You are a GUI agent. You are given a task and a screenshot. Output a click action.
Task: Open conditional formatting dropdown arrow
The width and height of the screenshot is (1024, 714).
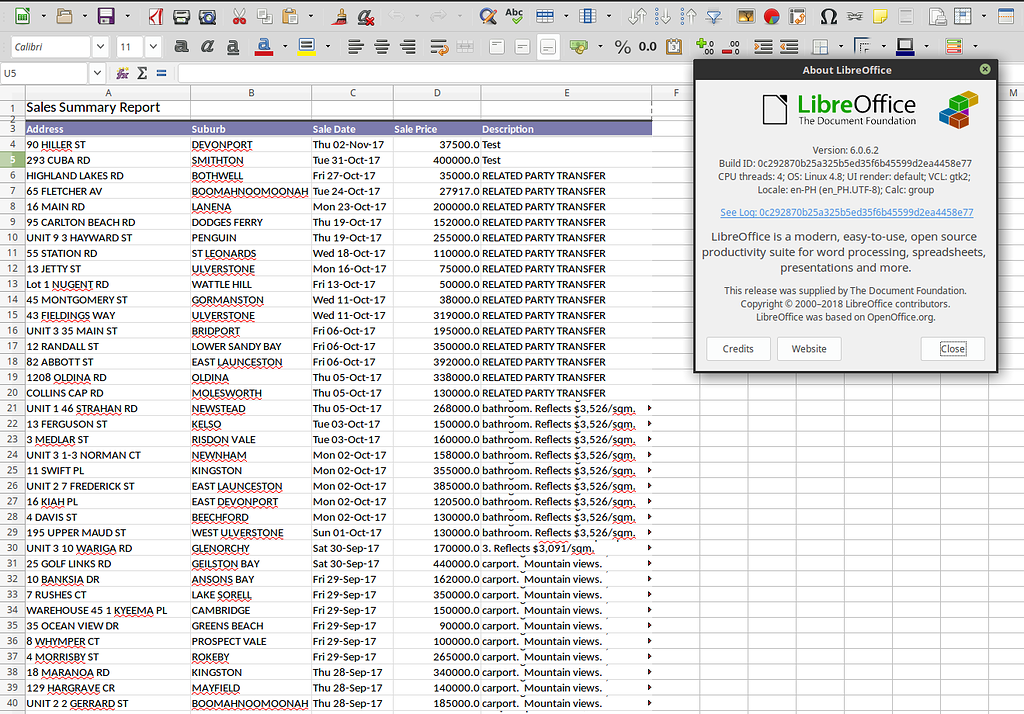975,46
